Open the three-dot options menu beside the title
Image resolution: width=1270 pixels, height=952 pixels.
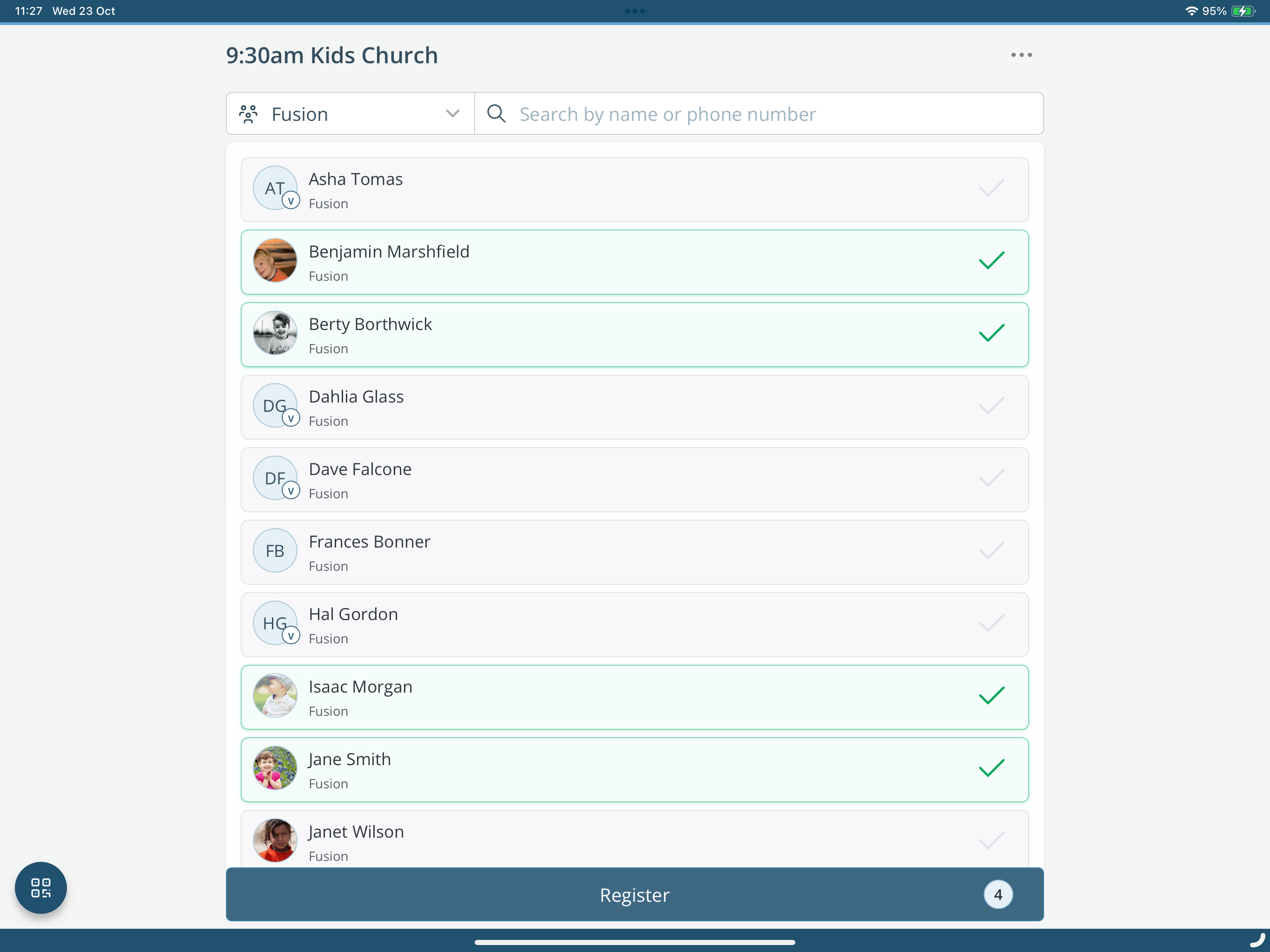tap(1021, 55)
